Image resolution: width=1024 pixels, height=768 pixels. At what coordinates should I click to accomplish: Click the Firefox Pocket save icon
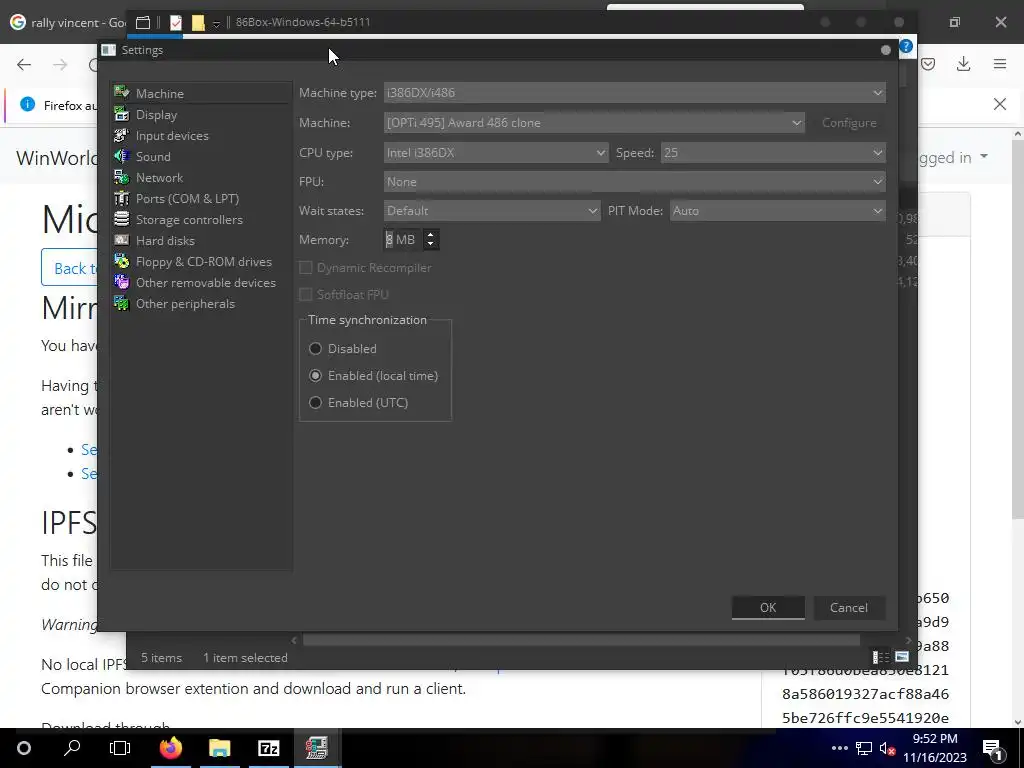click(x=928, y=64)
